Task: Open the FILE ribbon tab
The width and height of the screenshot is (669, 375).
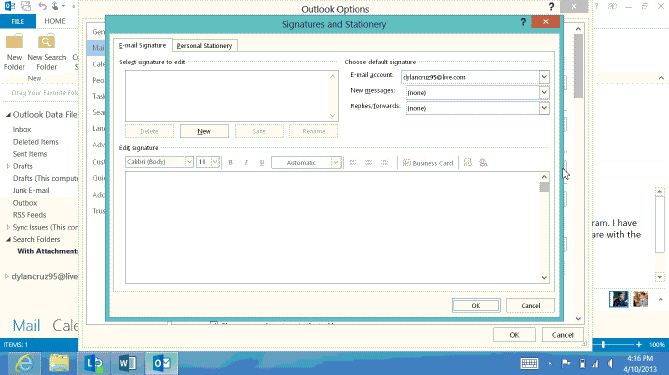Action: pyautogui.click(x=17, y=21)
